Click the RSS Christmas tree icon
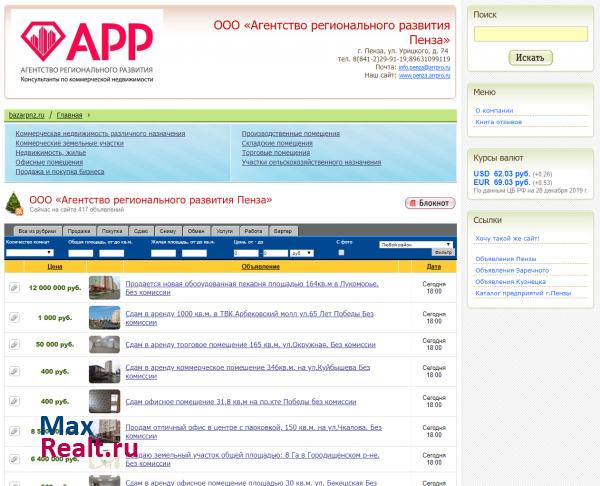 [x=15, y=203]
